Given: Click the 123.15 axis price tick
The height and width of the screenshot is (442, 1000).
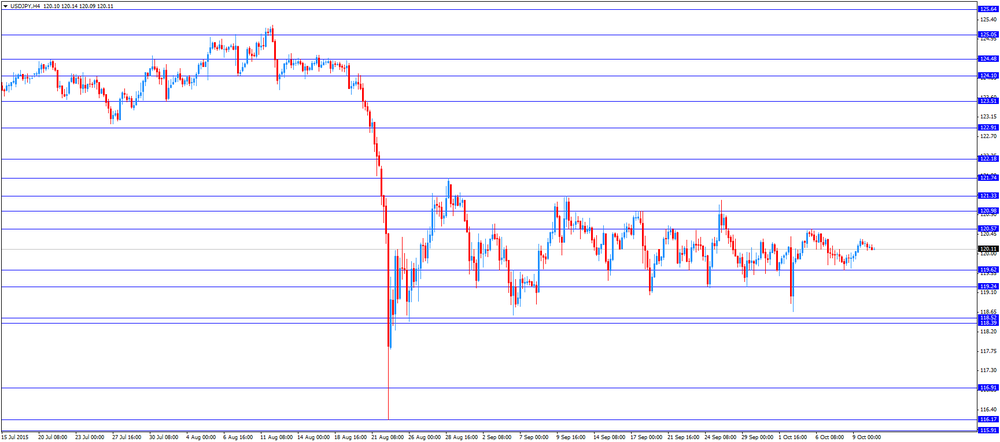Looking at the screenshot, I should point(987,117).
